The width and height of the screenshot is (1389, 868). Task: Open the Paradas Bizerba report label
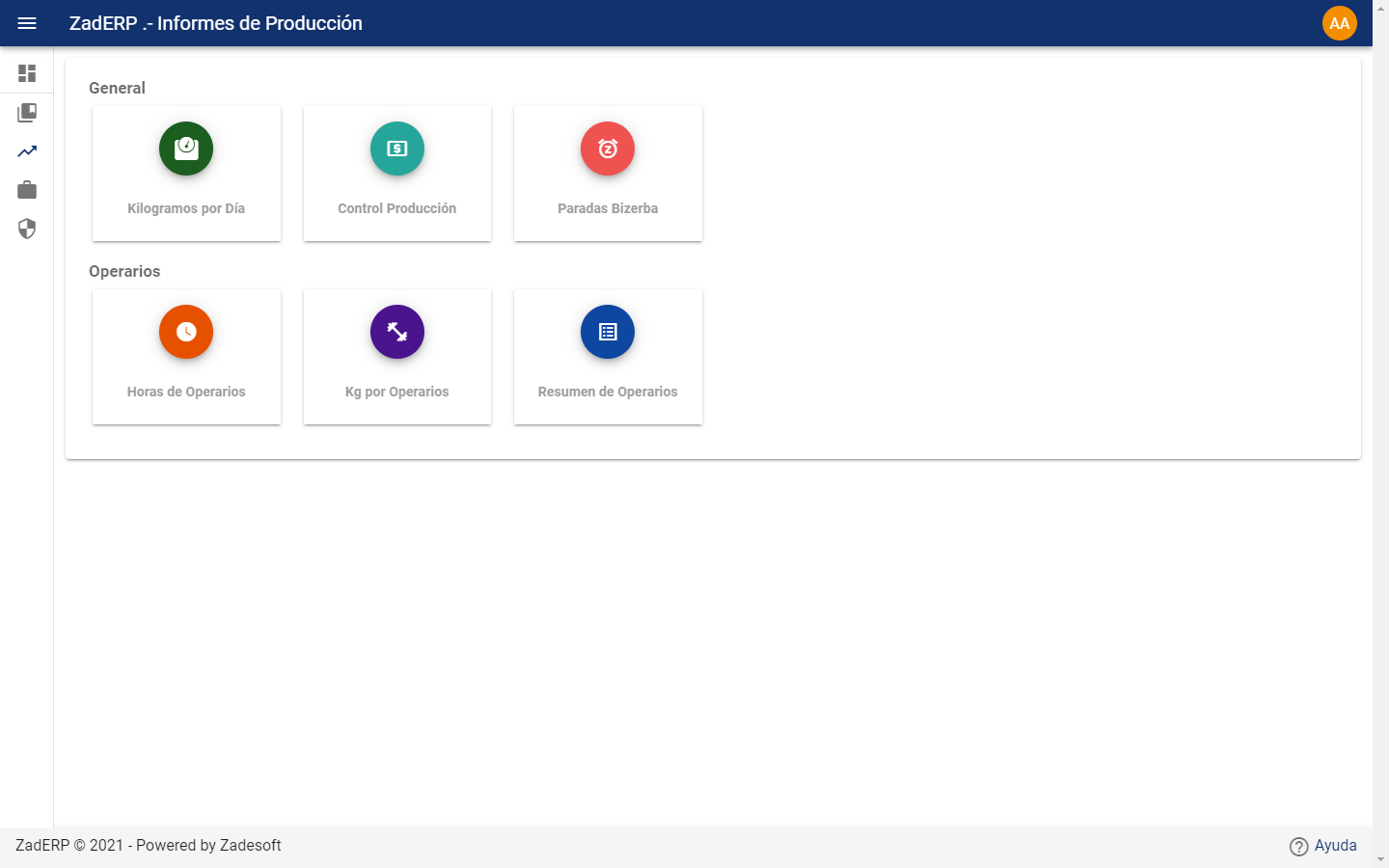(608, 208)
